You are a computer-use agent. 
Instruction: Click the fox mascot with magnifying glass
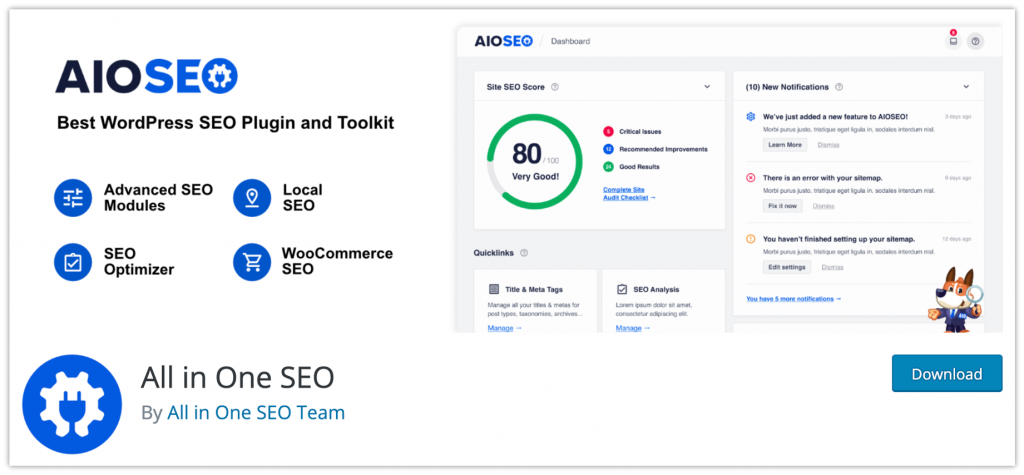(955, 299)
